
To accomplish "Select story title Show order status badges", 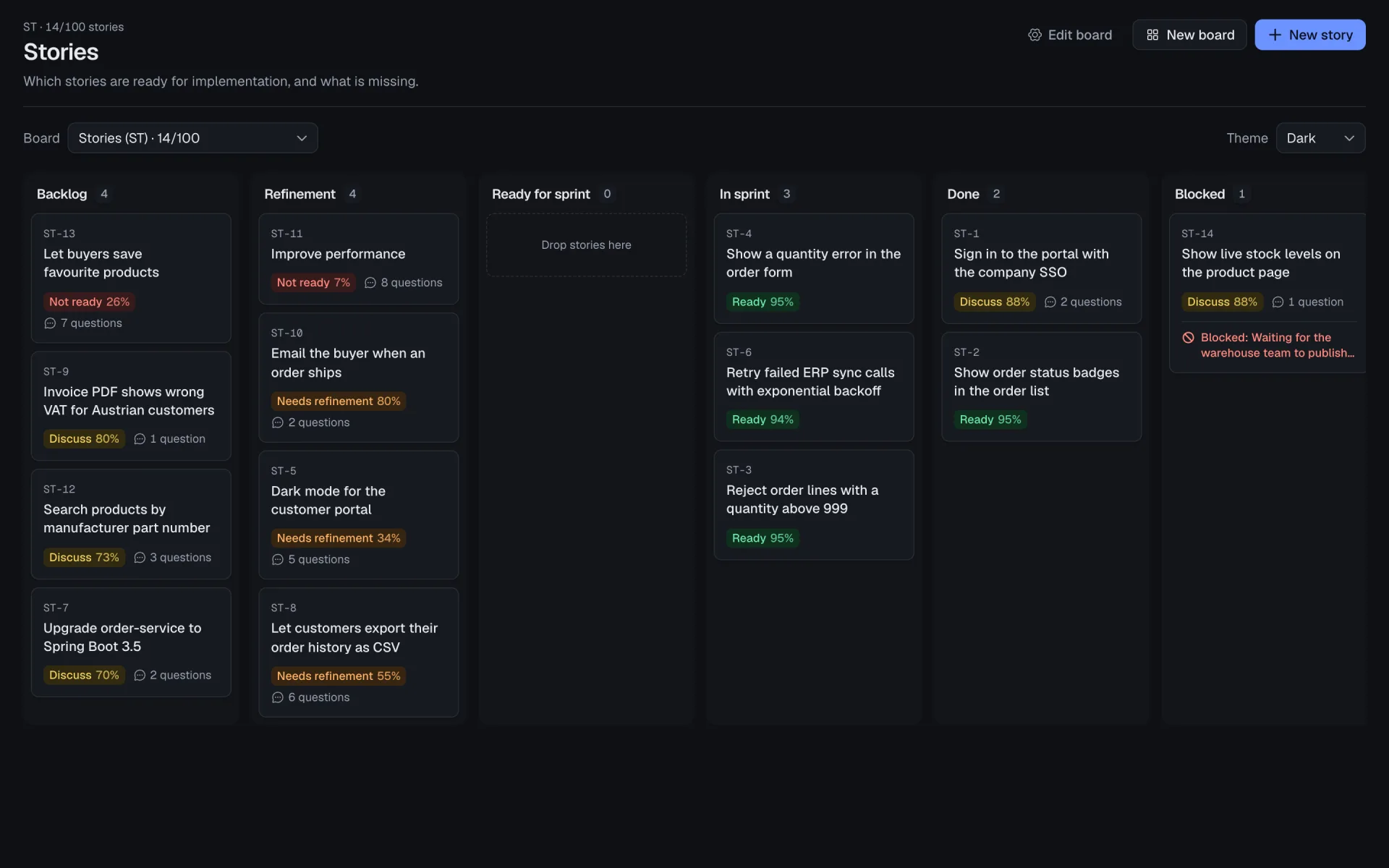I will tap(1037, 382).
